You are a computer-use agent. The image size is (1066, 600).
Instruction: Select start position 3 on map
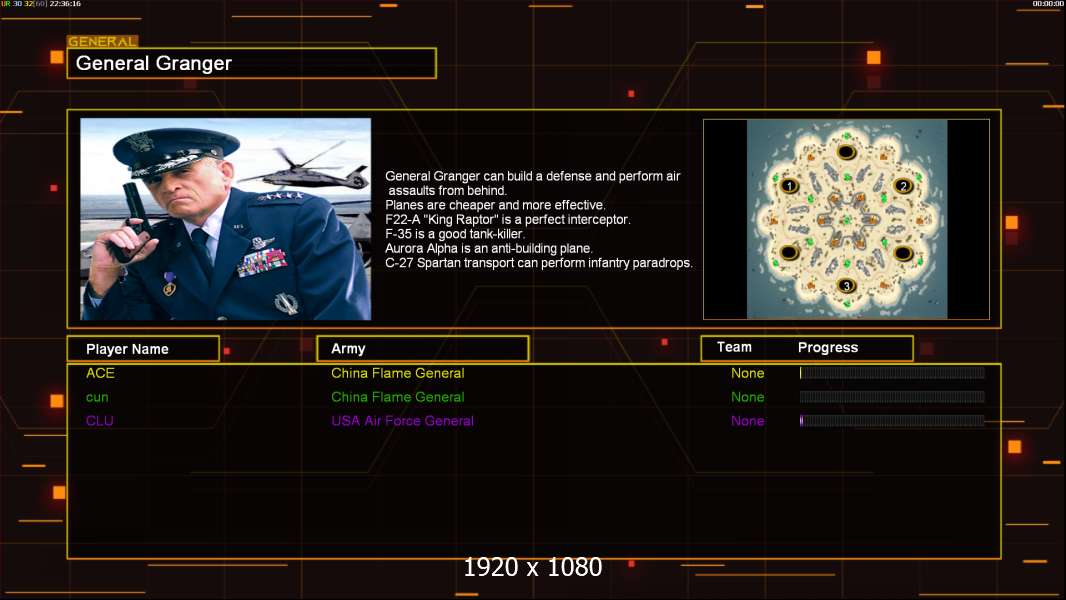tap(846, 285)
